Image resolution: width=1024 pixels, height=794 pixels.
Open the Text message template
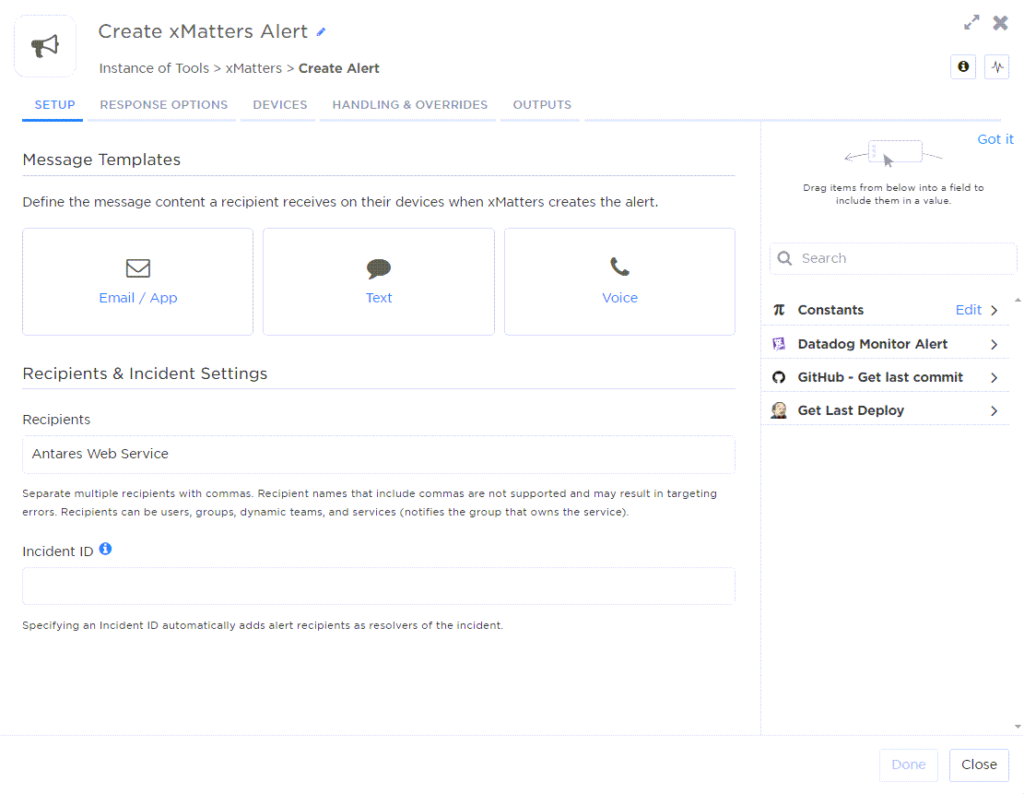tap(378, 281)
